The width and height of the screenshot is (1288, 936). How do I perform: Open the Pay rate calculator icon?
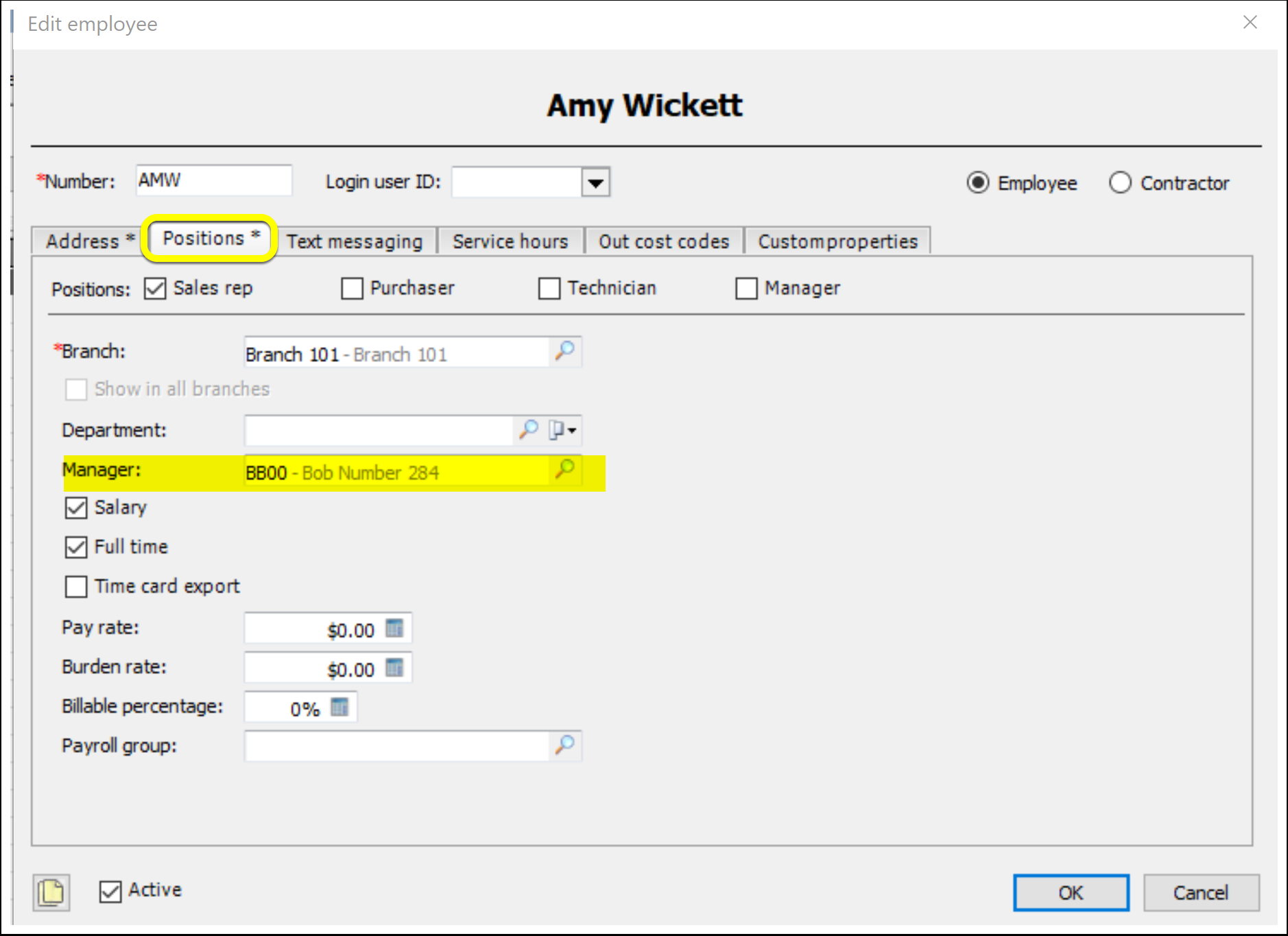(x=394, y=628)
